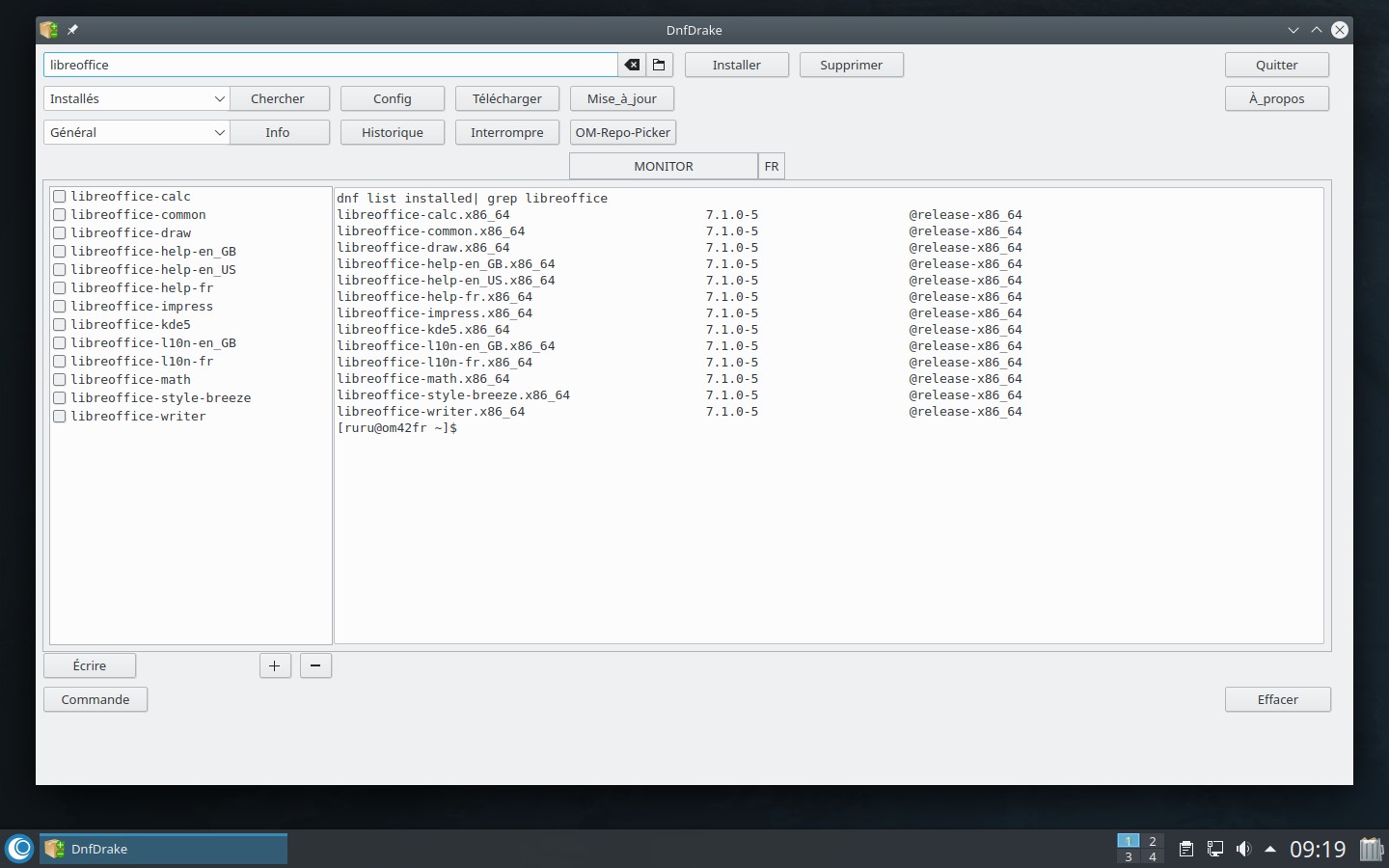Close the DnfDrake window
Image resolution: width=1389 pixels, height=868 pixels.
tap(1340, 30)
